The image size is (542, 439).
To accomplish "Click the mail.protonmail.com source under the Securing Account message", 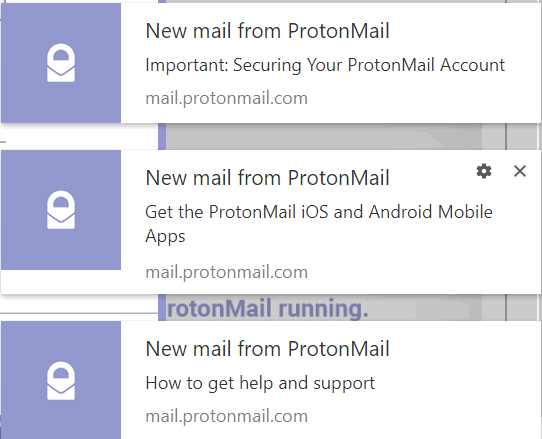I will pos(226,99).
